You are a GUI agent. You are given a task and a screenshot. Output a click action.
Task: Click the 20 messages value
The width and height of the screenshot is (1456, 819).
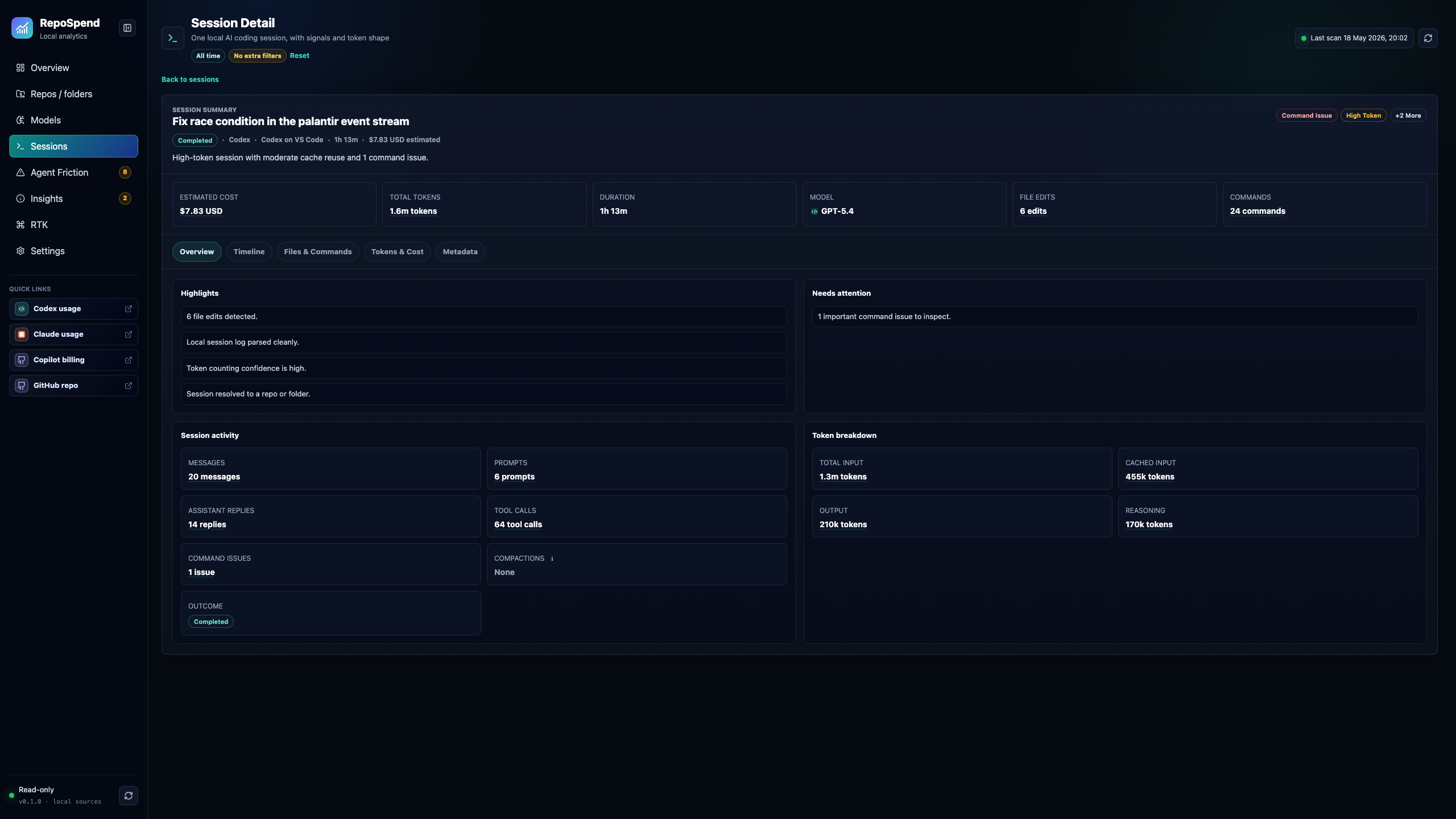[x=214, y=477]
